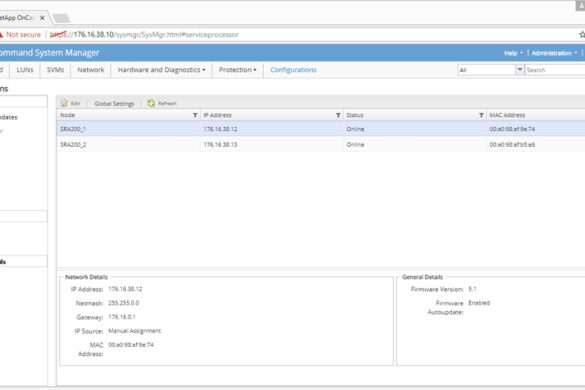Open the SVMs tab
Screen dimensions: 585x390
[x=55, y=70]
